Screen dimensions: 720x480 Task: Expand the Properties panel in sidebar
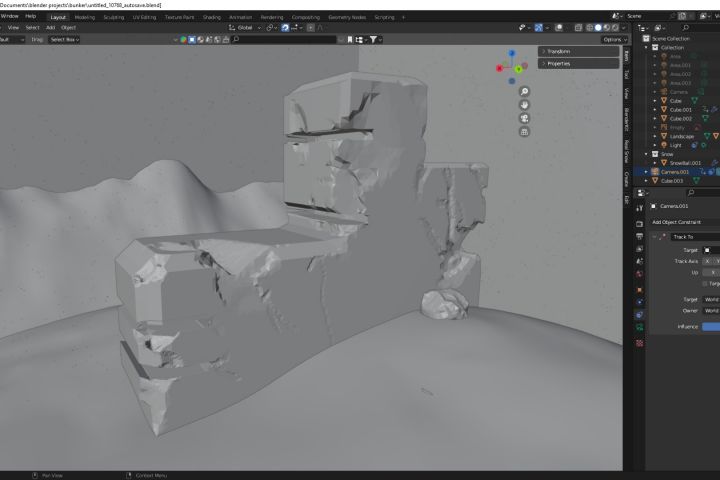pos(558,63)
